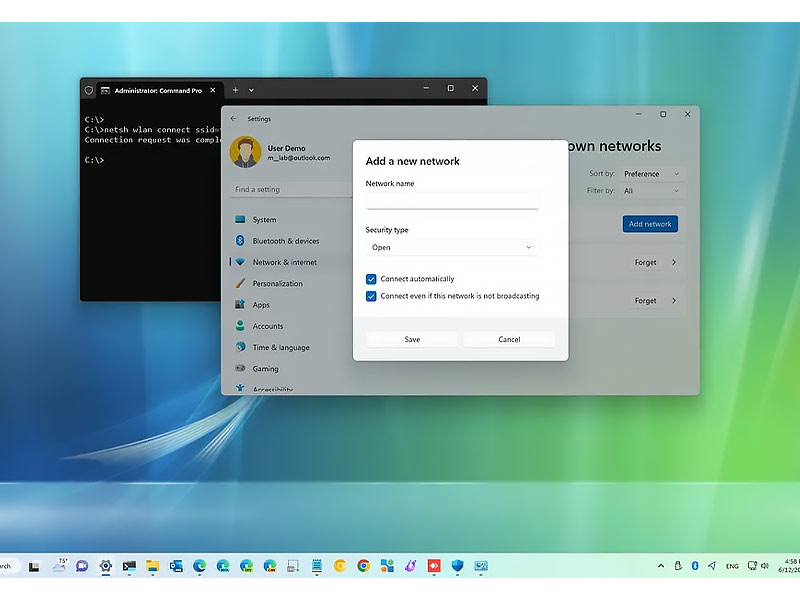800x600 pixels.
Task: Open Outlook from the taskbar
Action: pyautogui.click(x=176, y=566)
